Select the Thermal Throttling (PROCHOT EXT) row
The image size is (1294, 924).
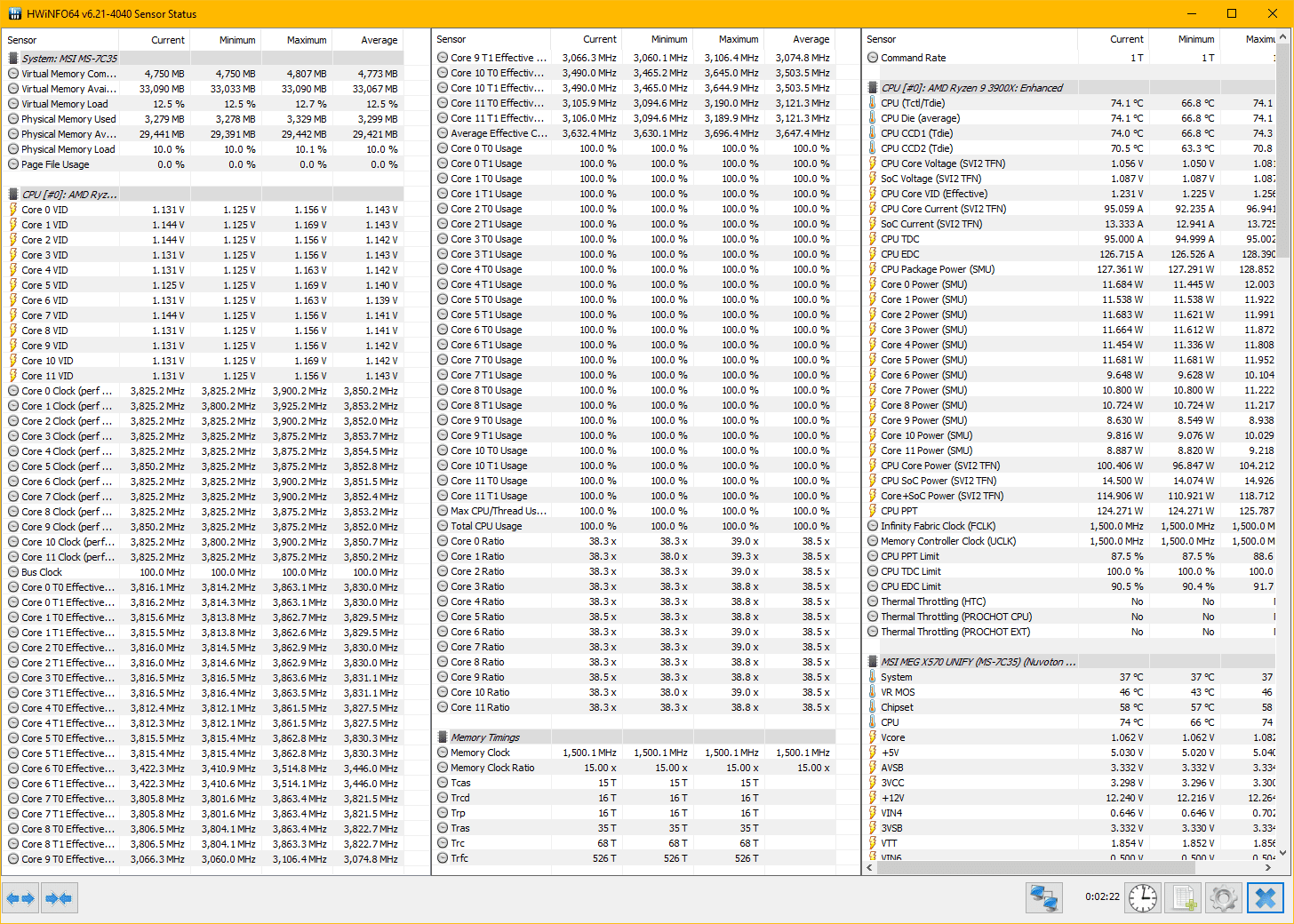1070,632
